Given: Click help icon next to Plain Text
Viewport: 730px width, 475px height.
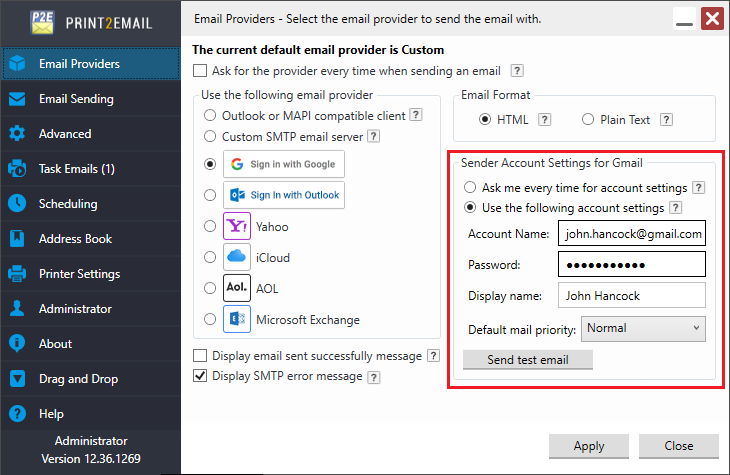Looking at the screenshot, I should click(666, 120).
